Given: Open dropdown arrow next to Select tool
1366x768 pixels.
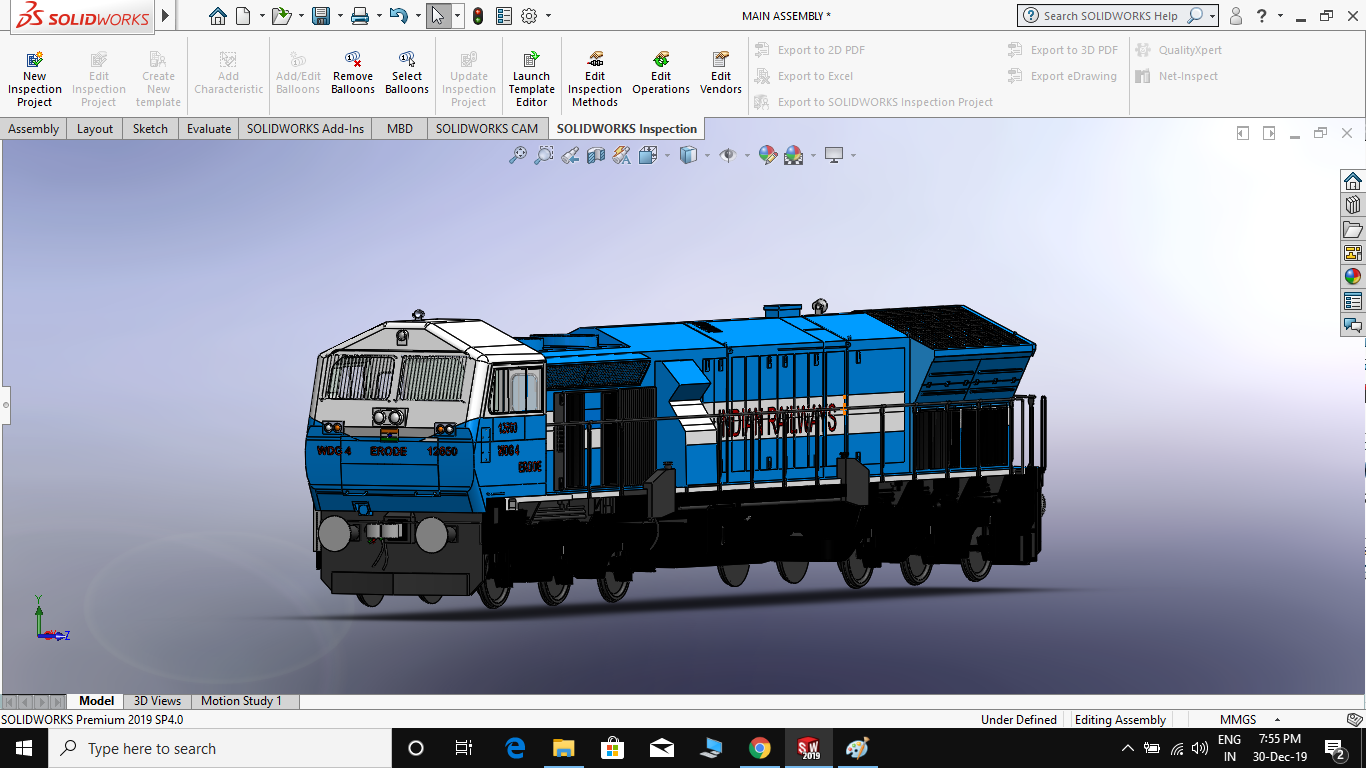Looking at the screenshot, I should 457,16.
